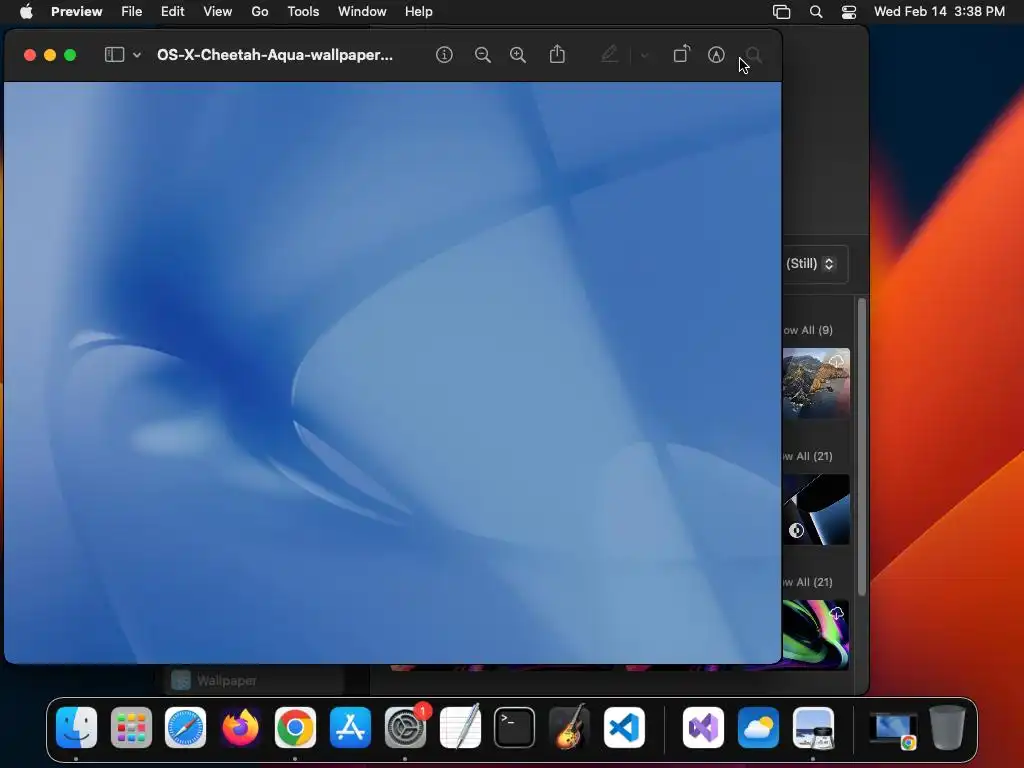Open Visual Studio Code from the Dock

pos(624,728)
